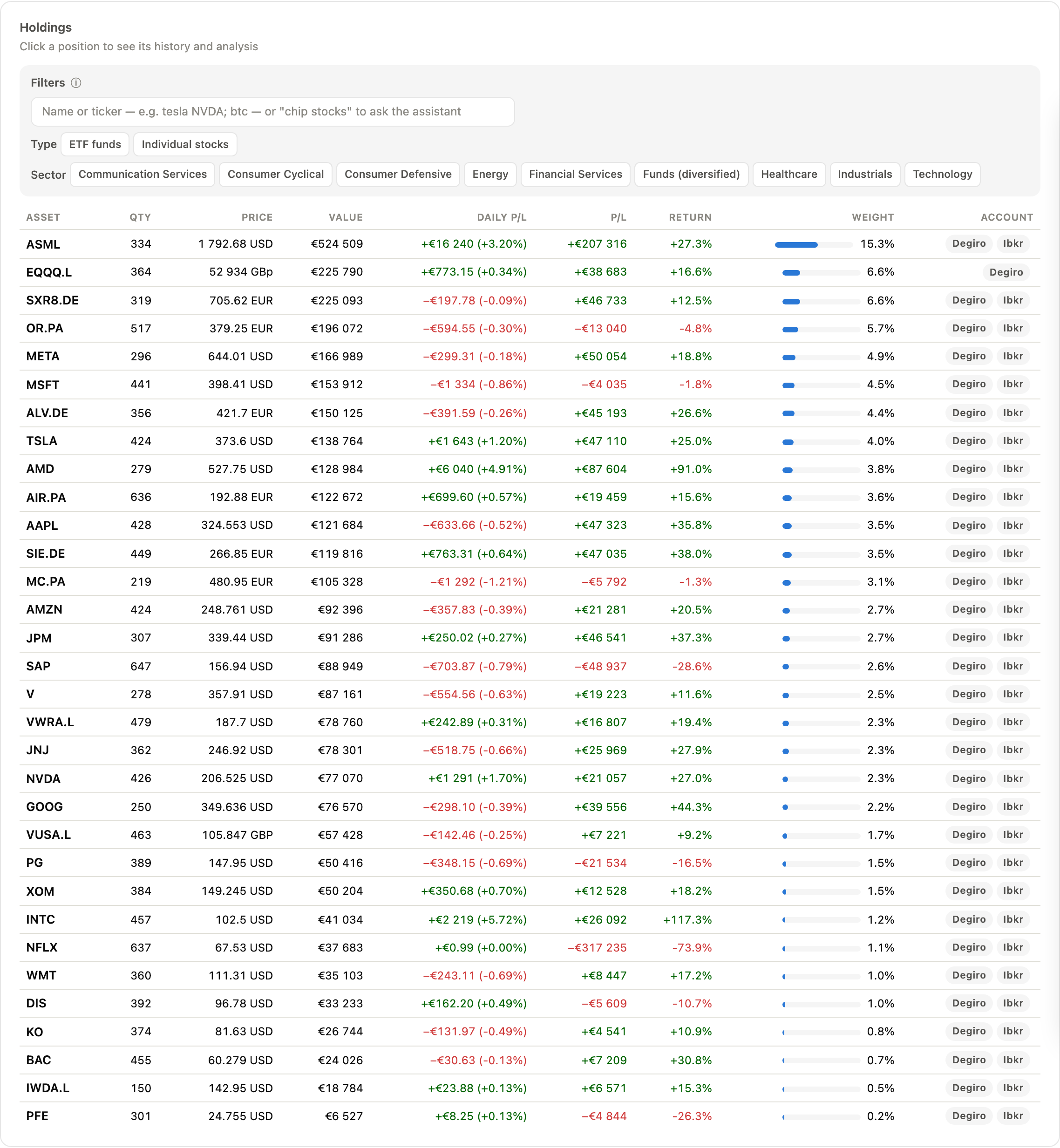1060x1148 pixels.
Task: Toggle the Consumer Cyclical sector filter
Action: pyautogui.click(x=275, y=174)
